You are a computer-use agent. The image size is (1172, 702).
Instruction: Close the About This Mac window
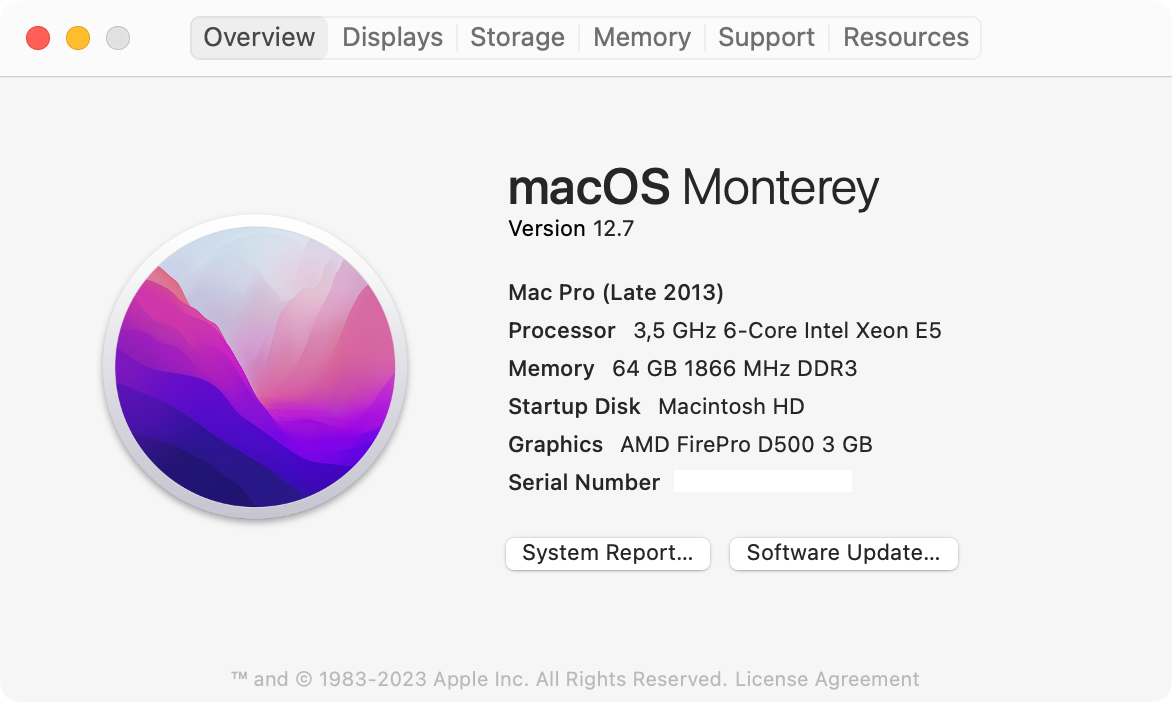tap(38, 39)
